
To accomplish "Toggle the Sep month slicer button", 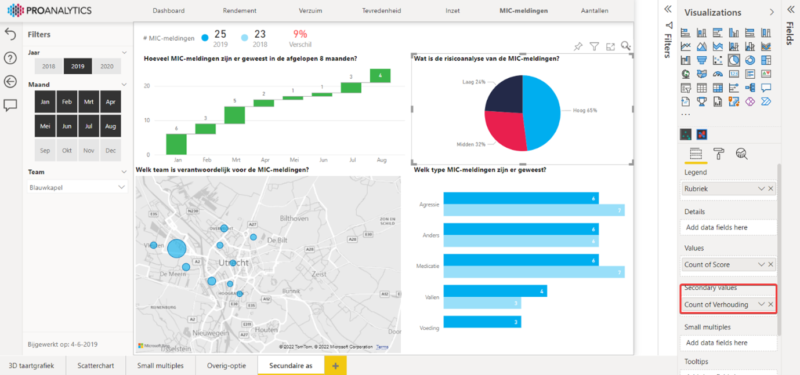I will (x=45, y=151).
